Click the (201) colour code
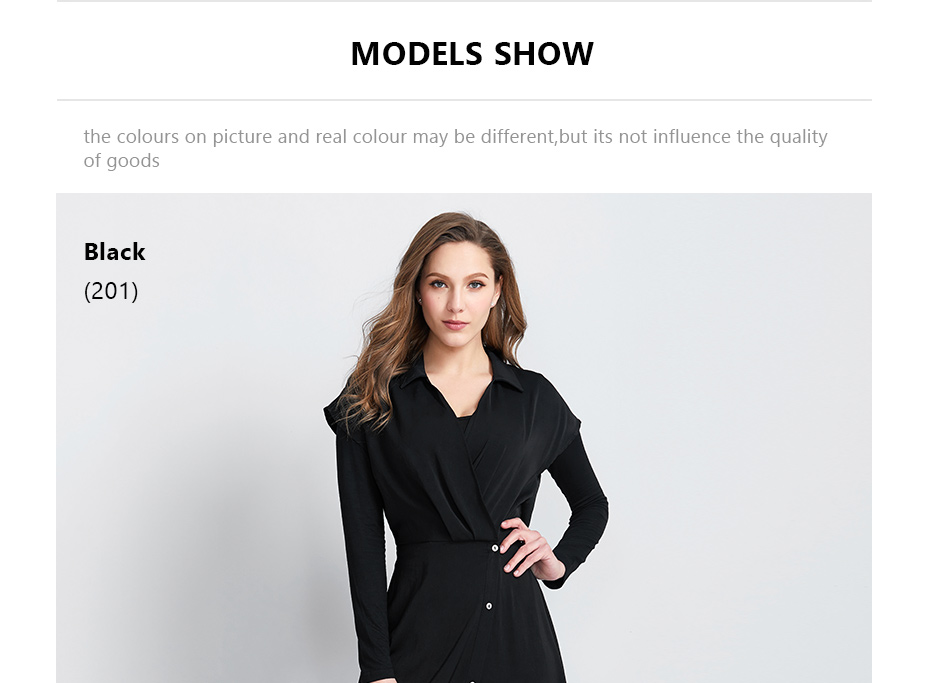This screenshot has width=930, height=683. click(111, 291)
